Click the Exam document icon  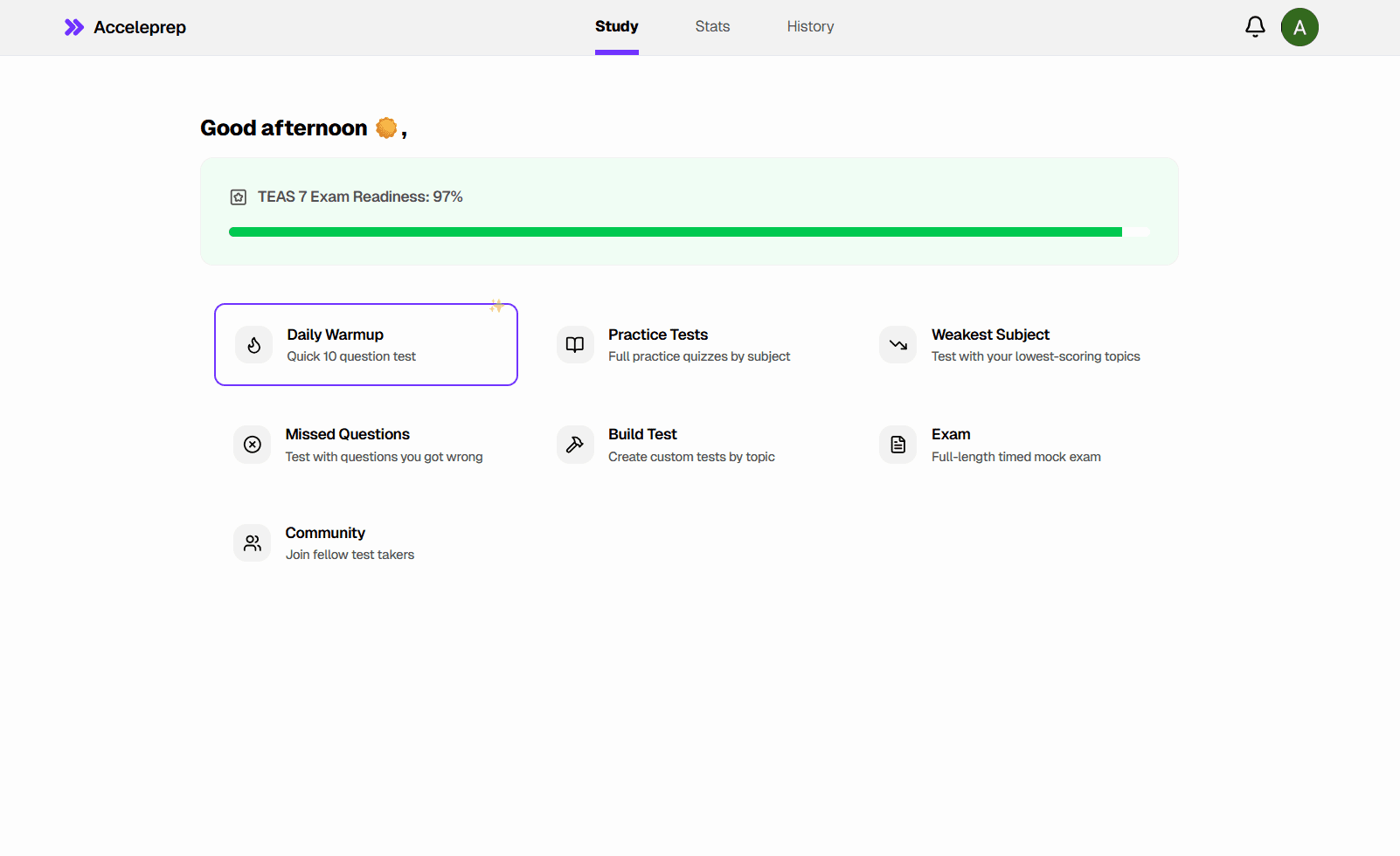pos(898,445)
